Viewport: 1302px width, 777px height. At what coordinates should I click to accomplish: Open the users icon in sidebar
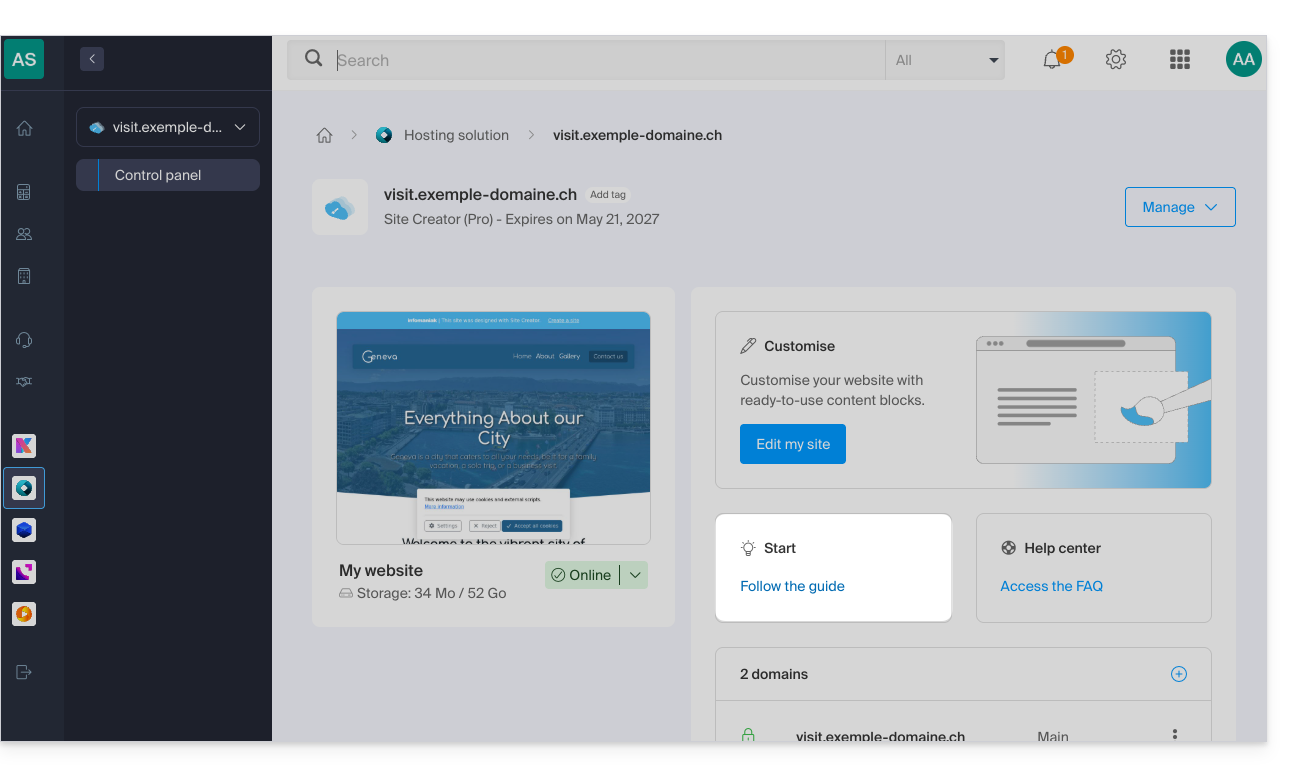tap(24, 234)
